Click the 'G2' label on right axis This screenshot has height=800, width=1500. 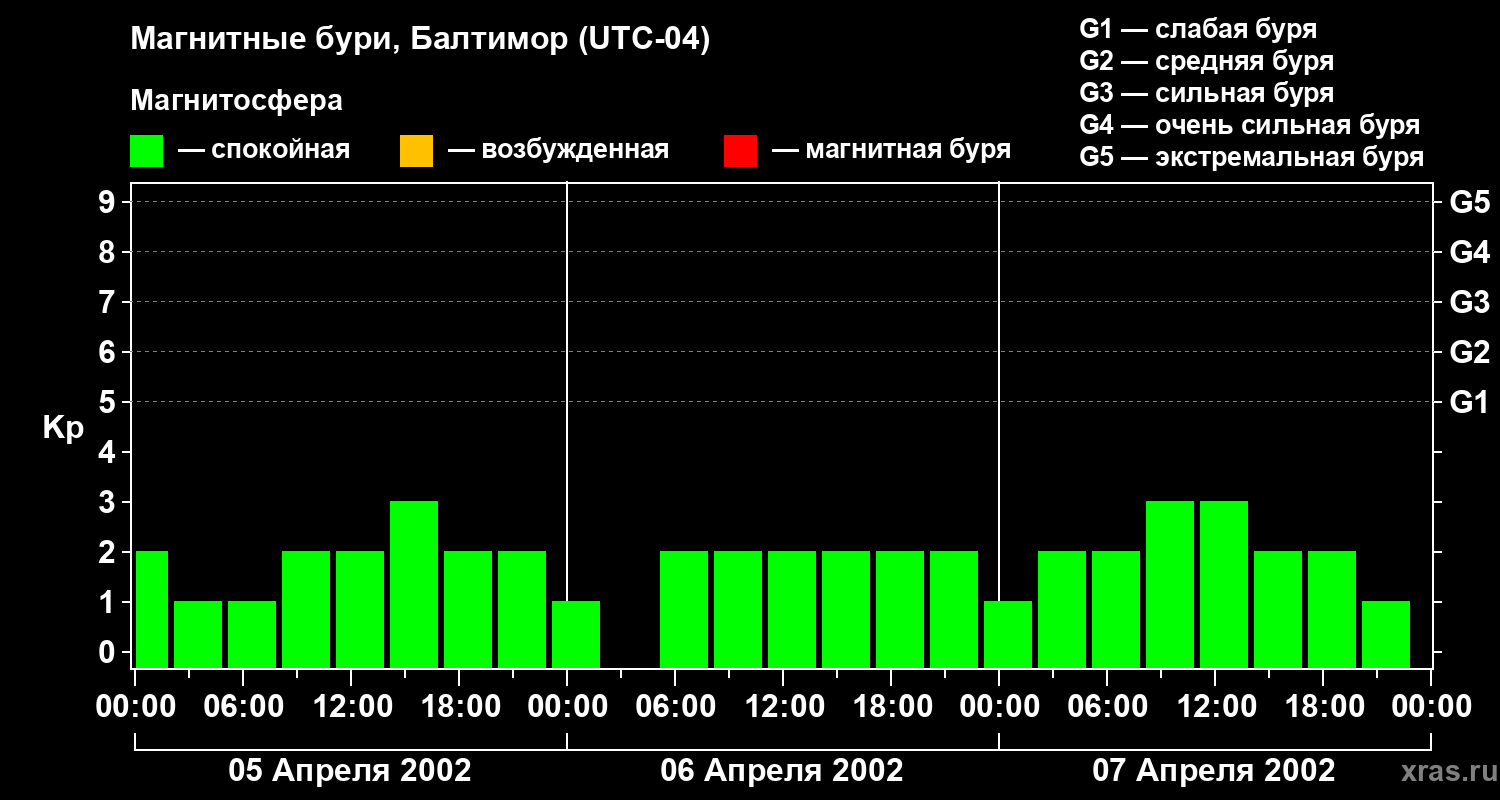pyautogui.click(x=1469, y=352)
